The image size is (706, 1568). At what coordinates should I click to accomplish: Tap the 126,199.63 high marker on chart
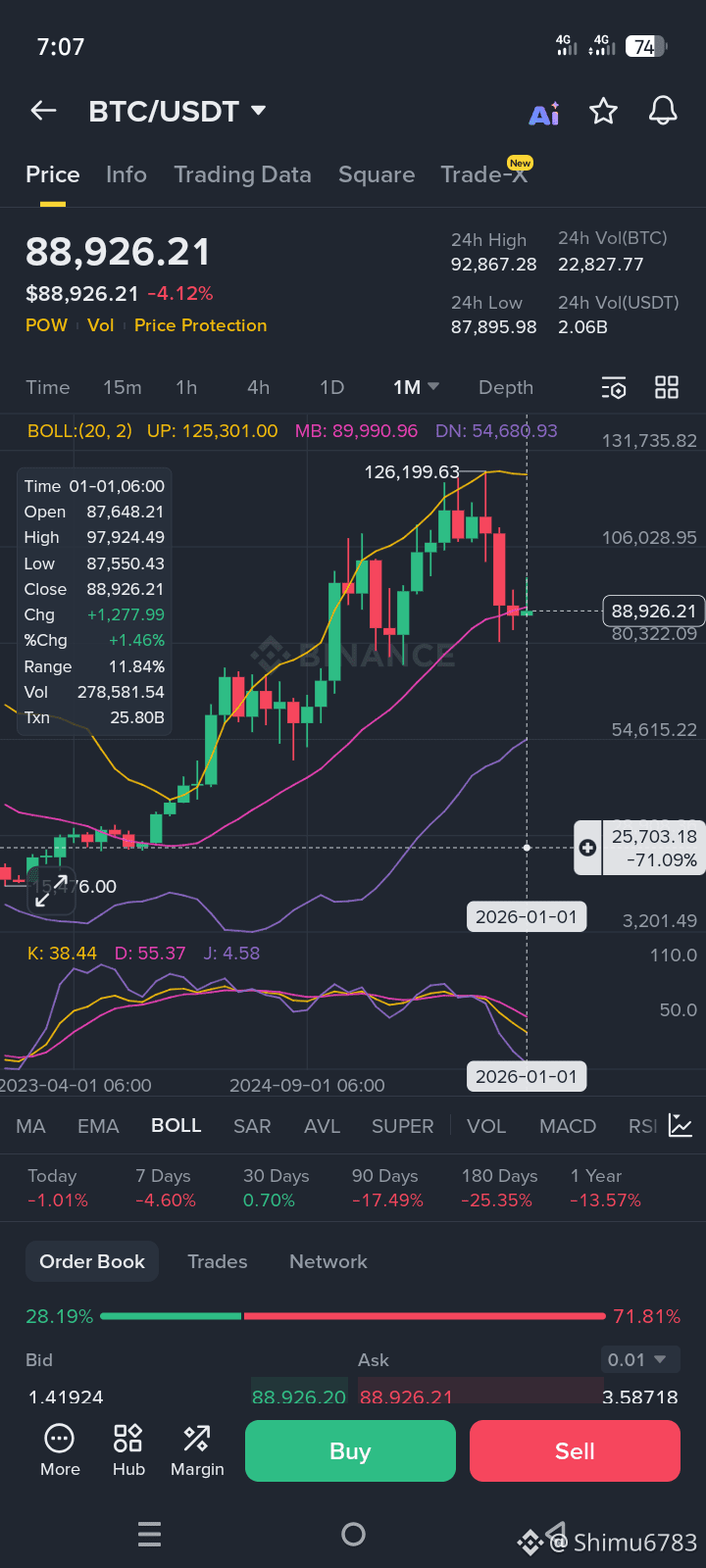(x=412, y=472)
